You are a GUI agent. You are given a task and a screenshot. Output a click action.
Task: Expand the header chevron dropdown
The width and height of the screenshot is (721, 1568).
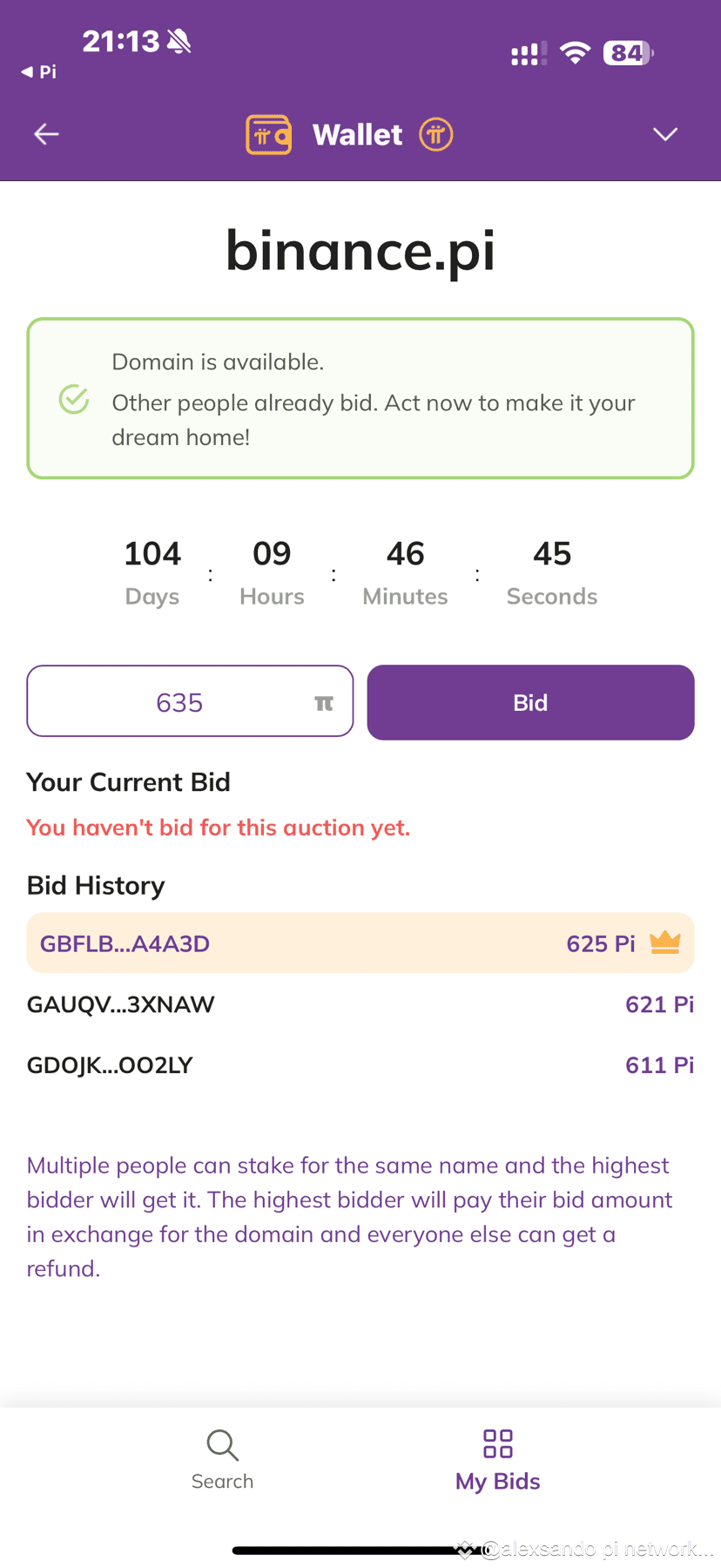[665, 134]
